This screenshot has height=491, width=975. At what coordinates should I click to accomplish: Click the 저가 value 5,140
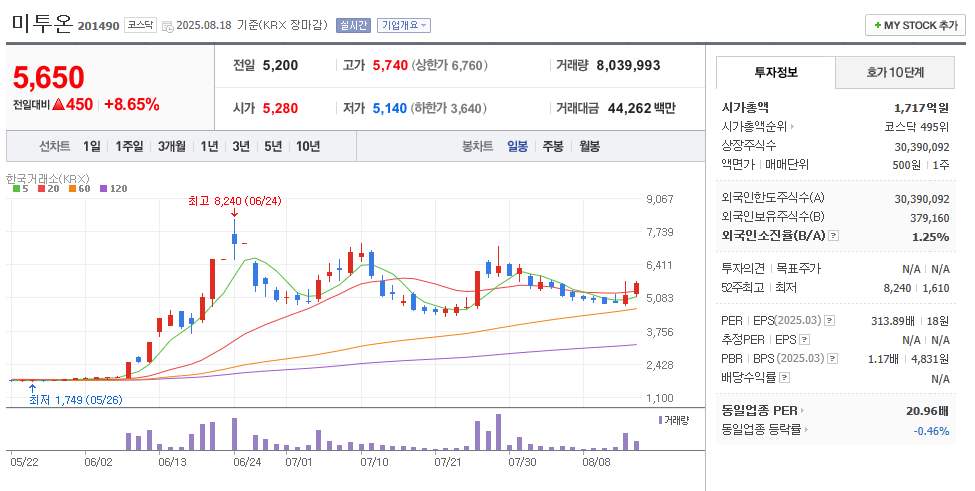390,108
